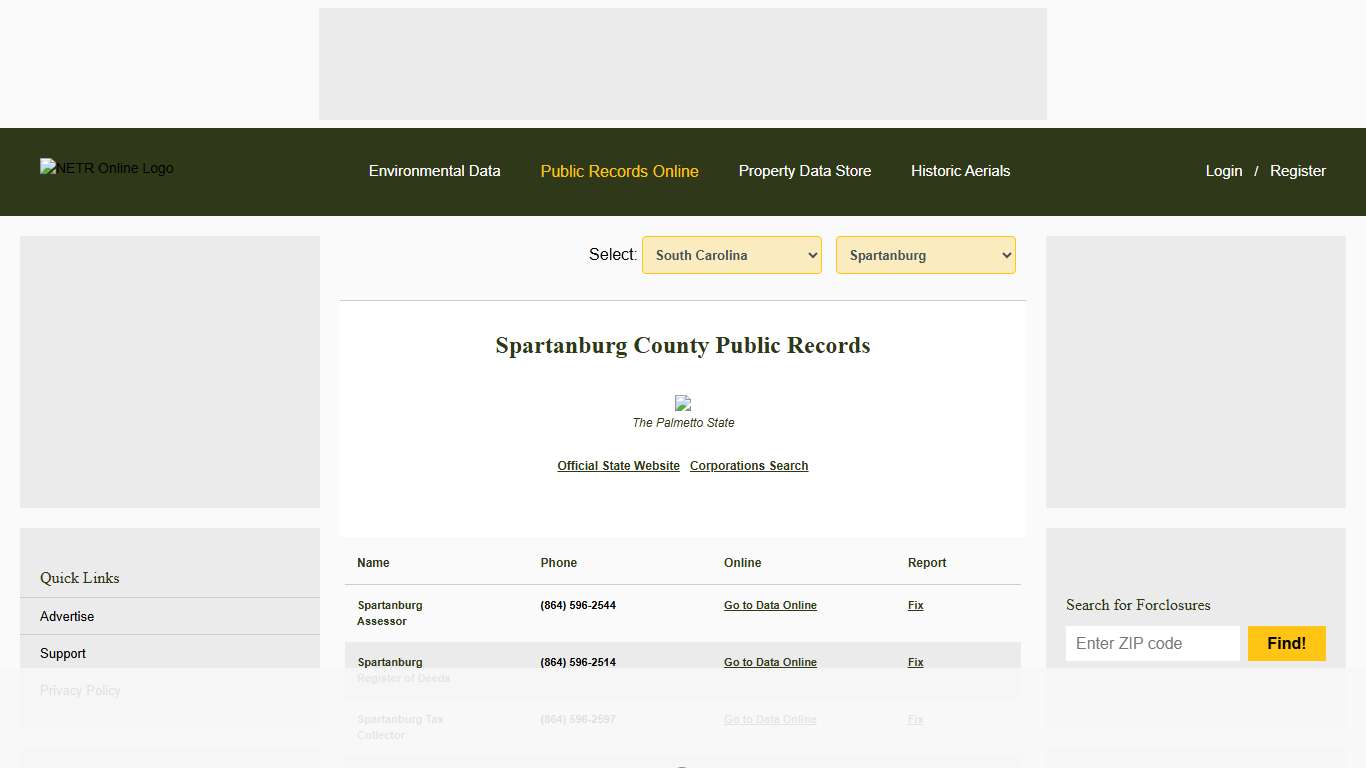Viewport: 1366px width, 768px height.
Task: Click the Enter ZIP code field
Action: click(x=1152, y=643)
